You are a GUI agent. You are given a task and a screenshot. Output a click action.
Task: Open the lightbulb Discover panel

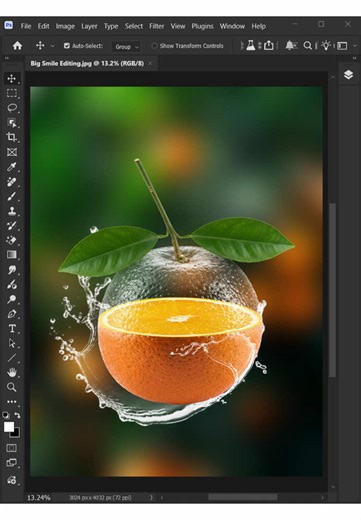[x=326, y=46]
